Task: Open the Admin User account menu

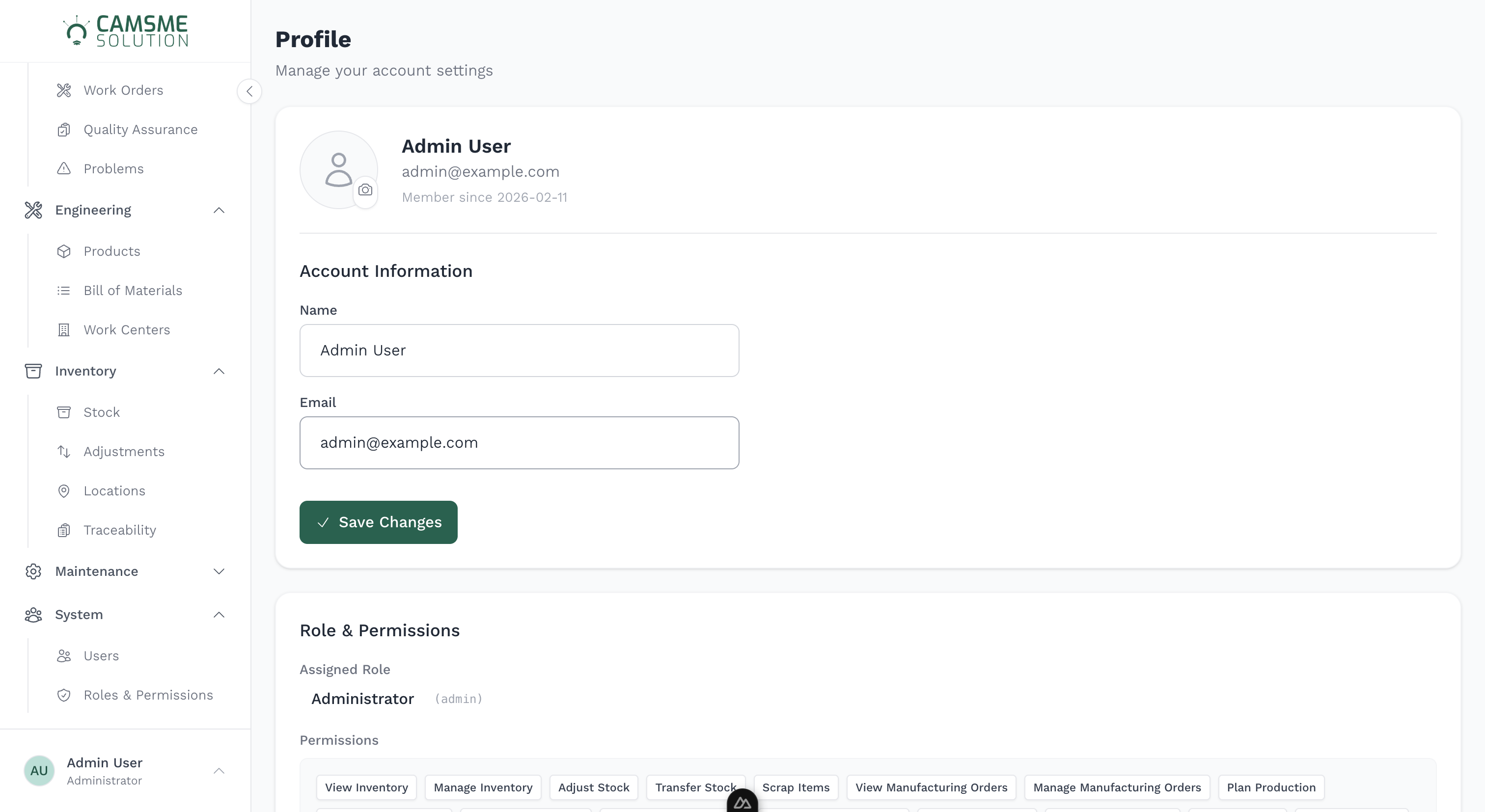Action: [x=126, y=770]
